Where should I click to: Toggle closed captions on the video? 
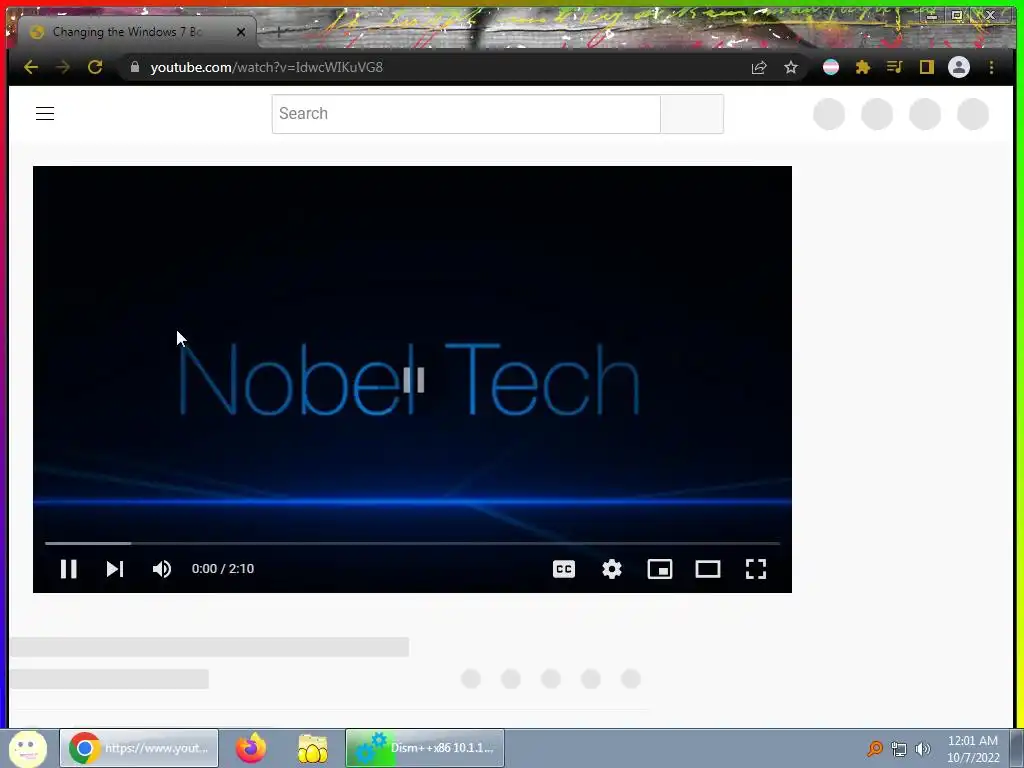pos(564,569)
